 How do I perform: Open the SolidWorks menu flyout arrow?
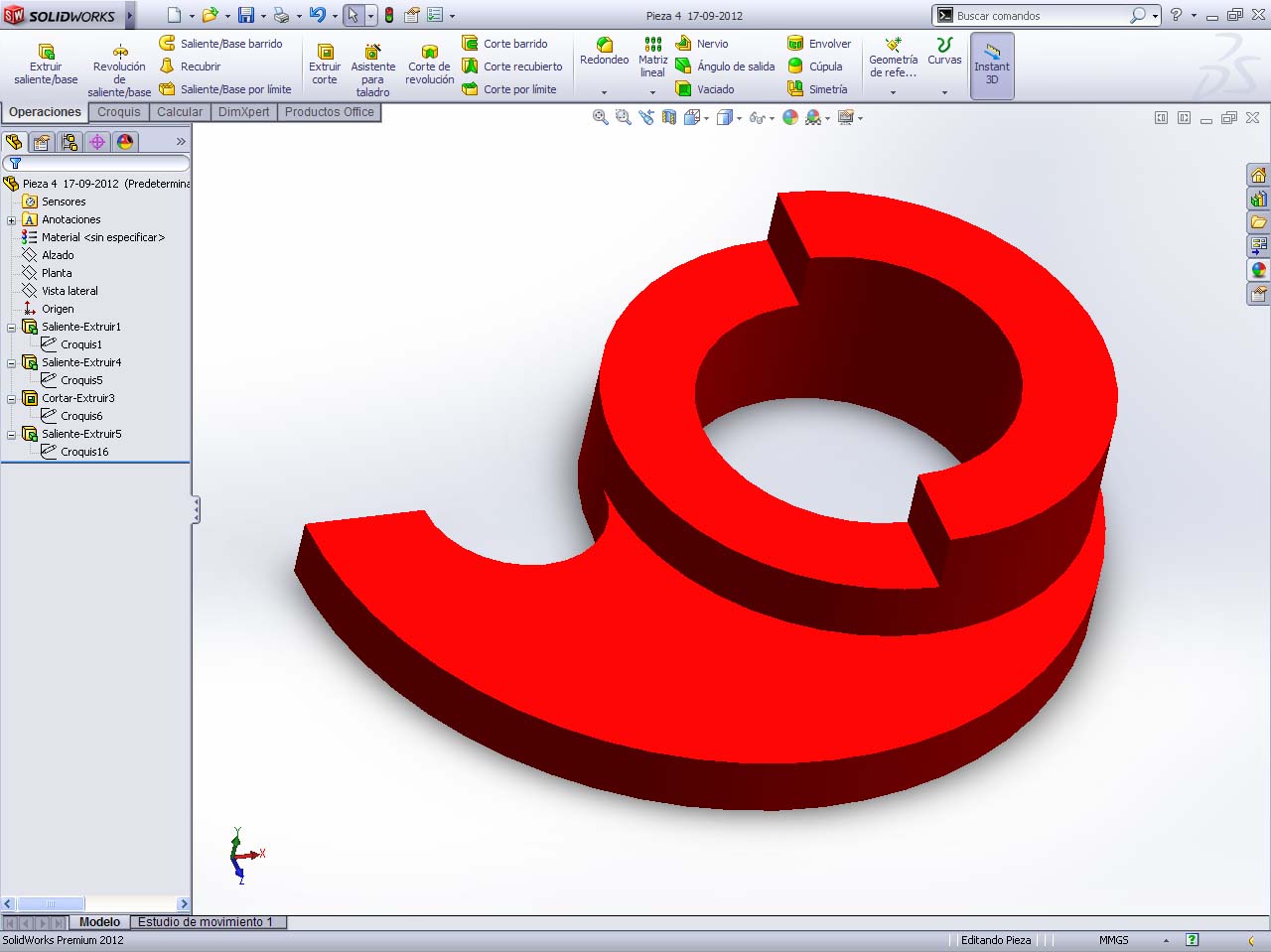[x=130, y=15]
